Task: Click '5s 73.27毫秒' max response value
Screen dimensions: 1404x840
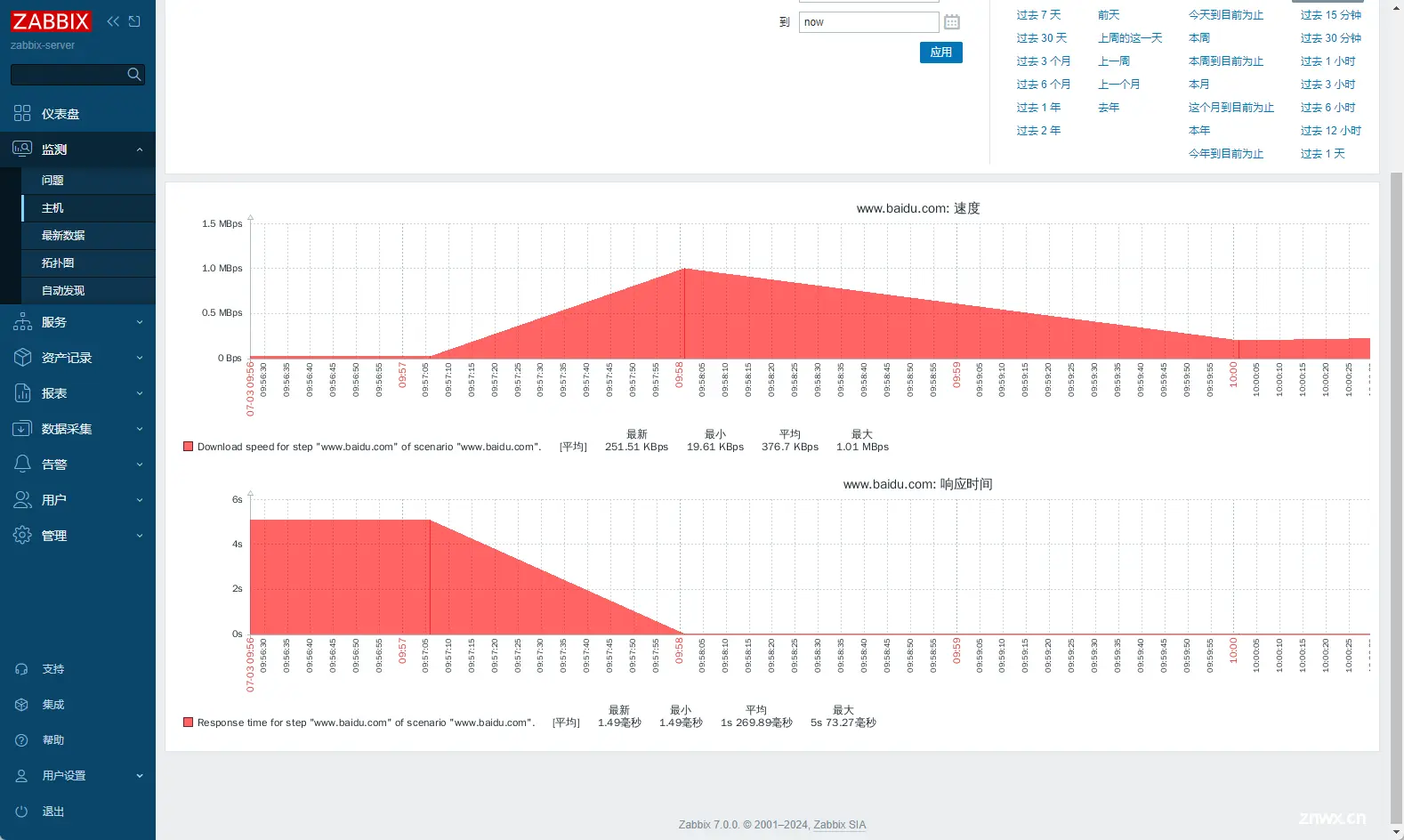Action: pos(843,723)
